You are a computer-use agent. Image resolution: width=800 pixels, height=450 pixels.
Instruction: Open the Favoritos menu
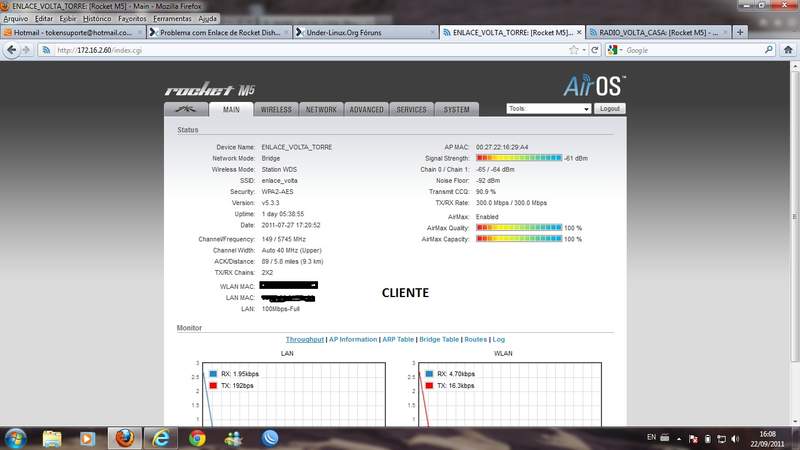tap(132, 18)
